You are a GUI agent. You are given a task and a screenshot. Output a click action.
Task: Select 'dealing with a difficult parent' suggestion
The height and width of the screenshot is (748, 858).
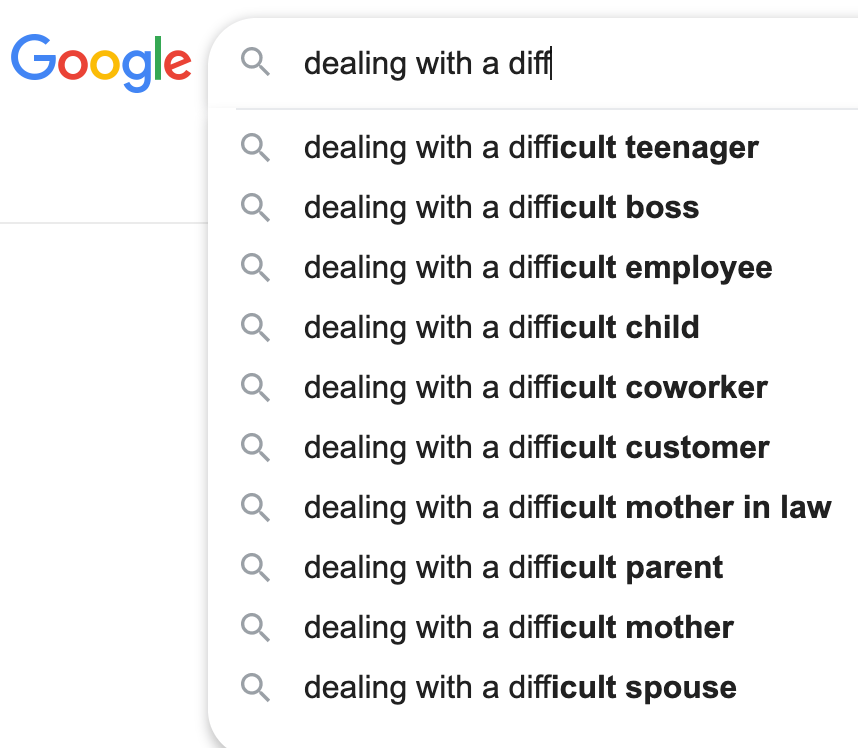pyautogui.click(x=513, y=568)
